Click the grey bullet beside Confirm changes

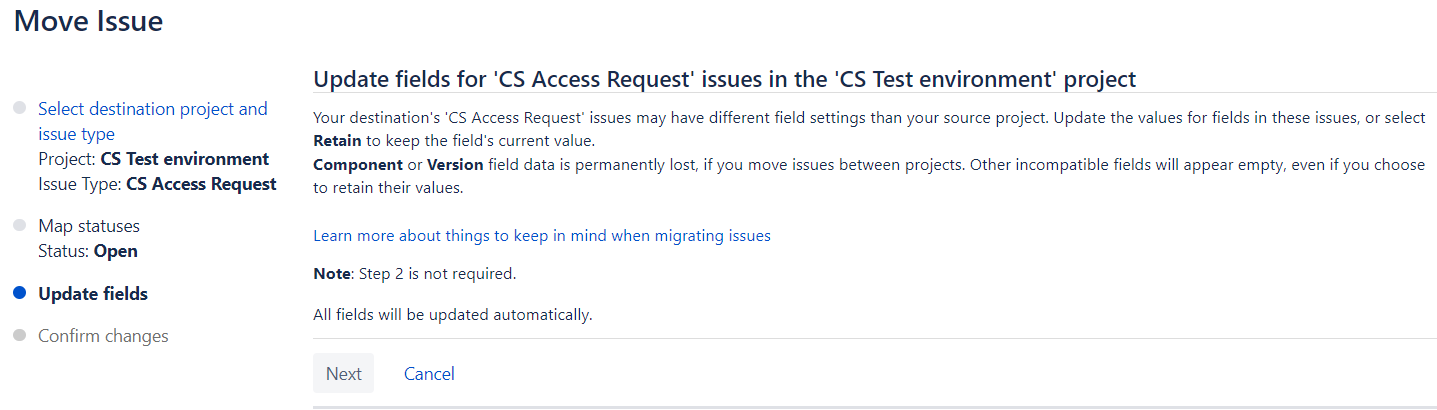(x=20, y=336)
